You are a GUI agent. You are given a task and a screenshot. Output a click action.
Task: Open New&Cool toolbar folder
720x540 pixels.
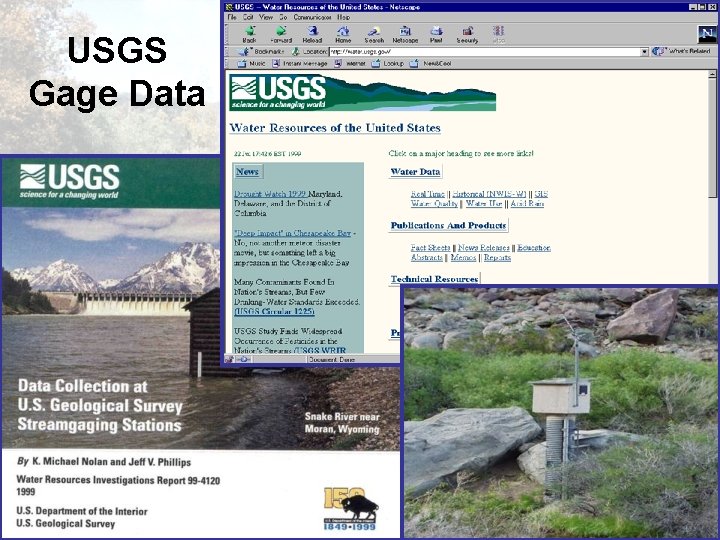pyautogui.click(x=430, y=63)
